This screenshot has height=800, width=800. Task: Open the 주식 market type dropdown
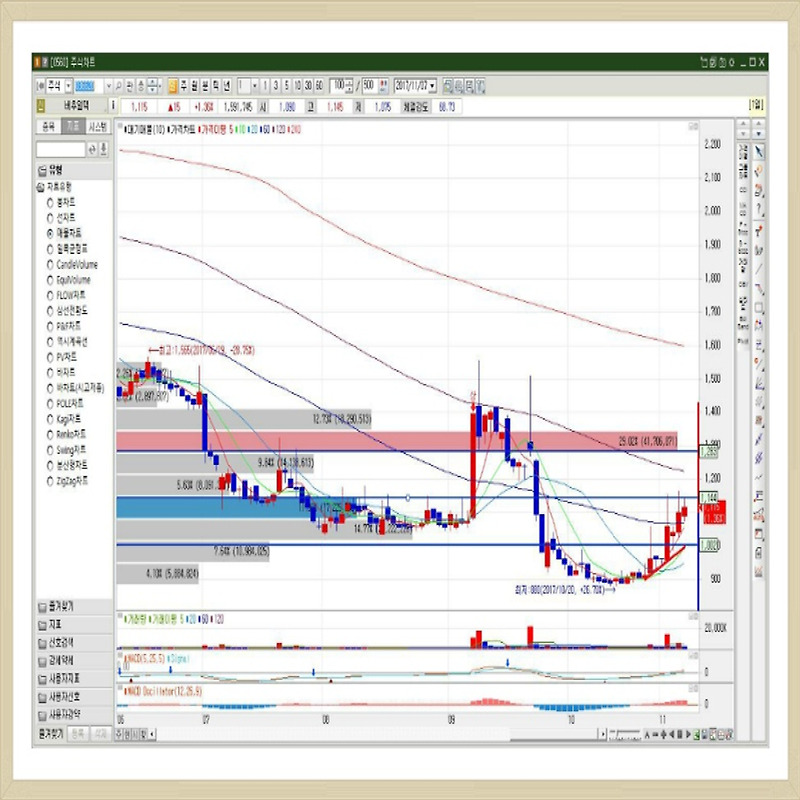pyautogui.click(x=68, y=86)
